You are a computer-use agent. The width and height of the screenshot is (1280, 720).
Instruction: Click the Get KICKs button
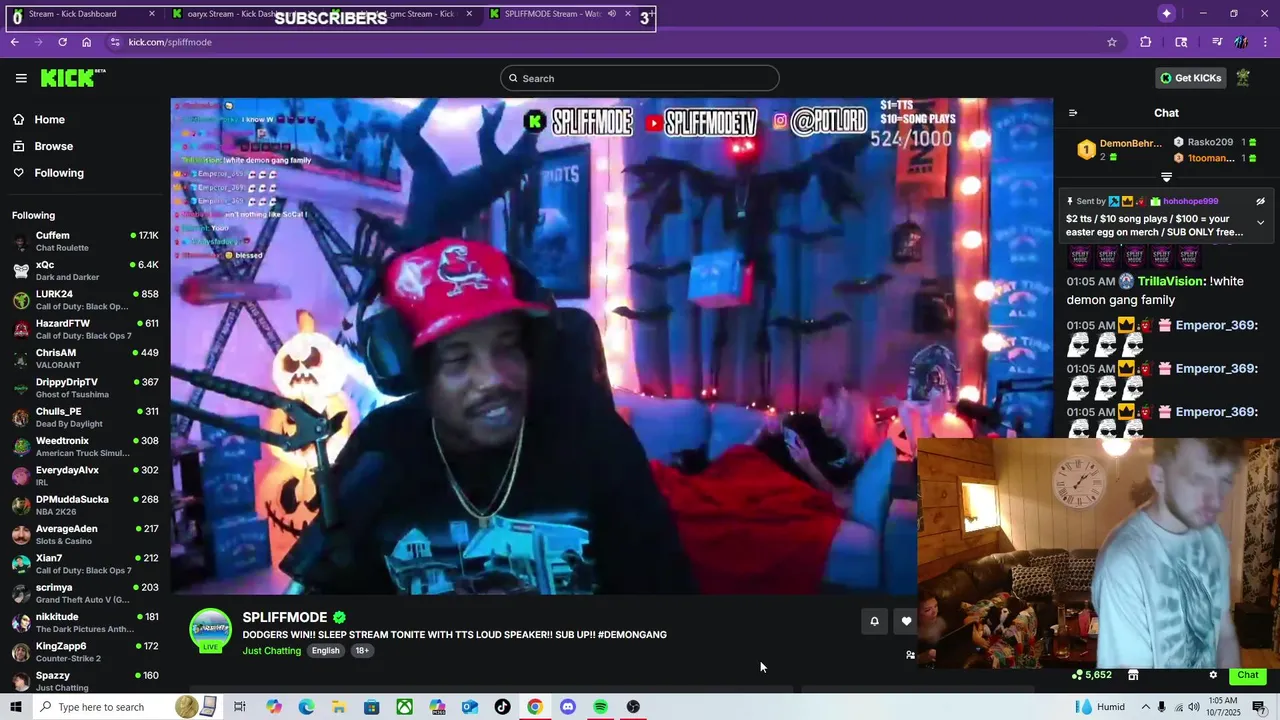(x=1190, y=78)
